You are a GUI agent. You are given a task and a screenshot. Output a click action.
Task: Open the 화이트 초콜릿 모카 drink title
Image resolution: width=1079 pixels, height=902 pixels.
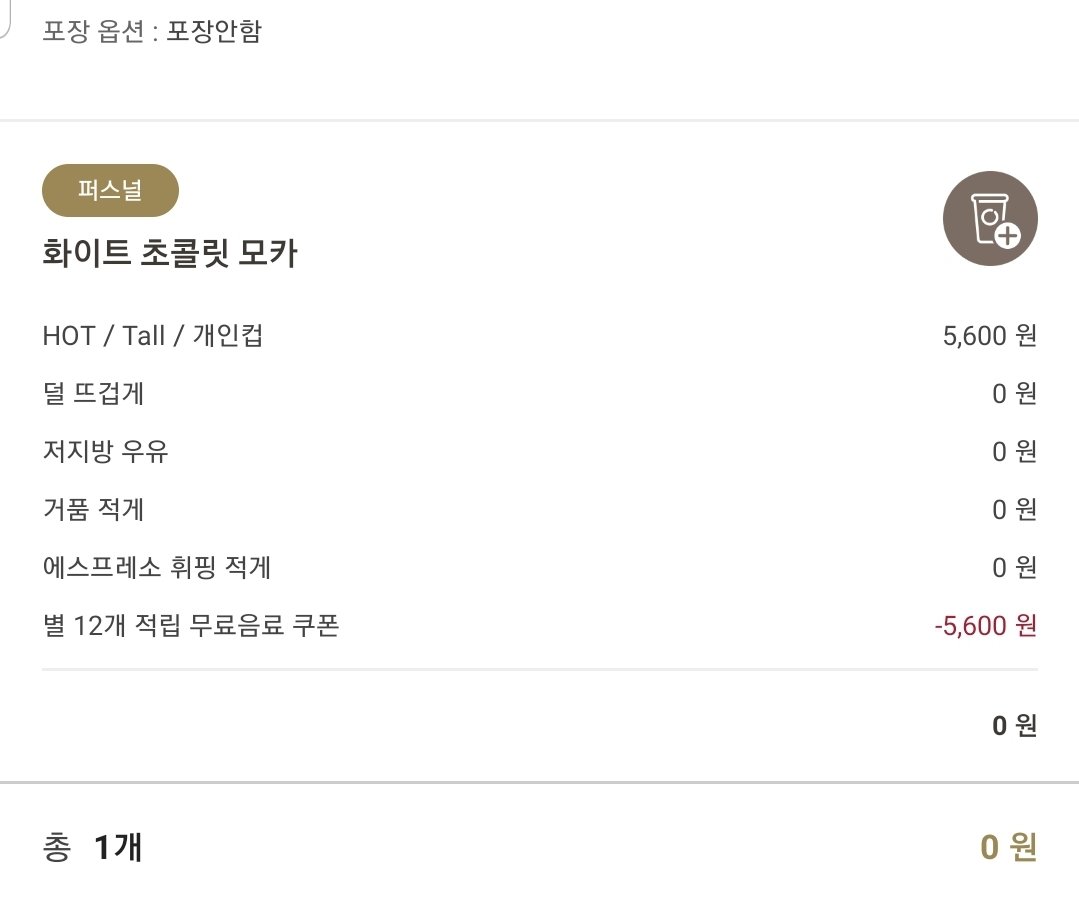tap(169, 253)
